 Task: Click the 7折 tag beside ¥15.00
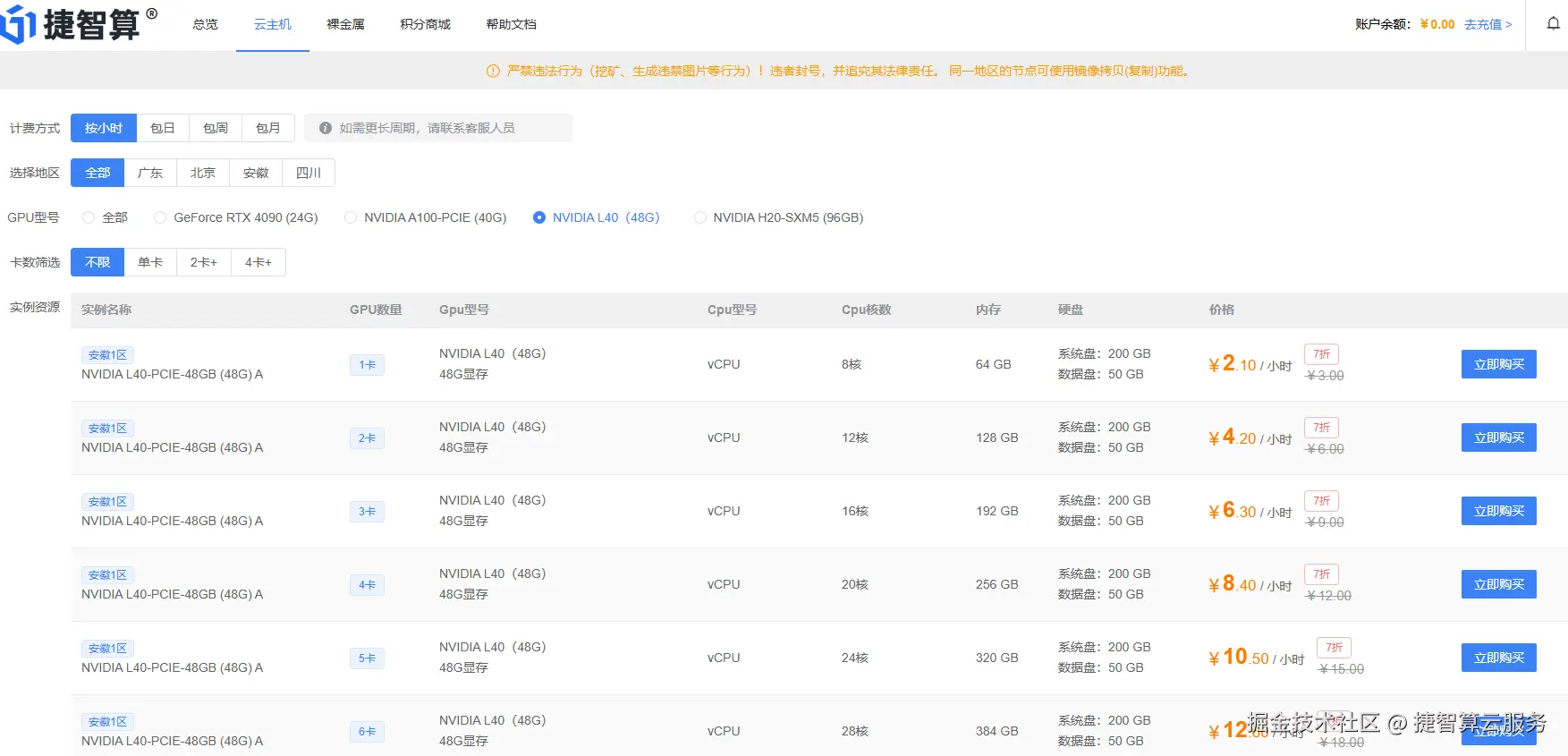[x=1334, y=648]
